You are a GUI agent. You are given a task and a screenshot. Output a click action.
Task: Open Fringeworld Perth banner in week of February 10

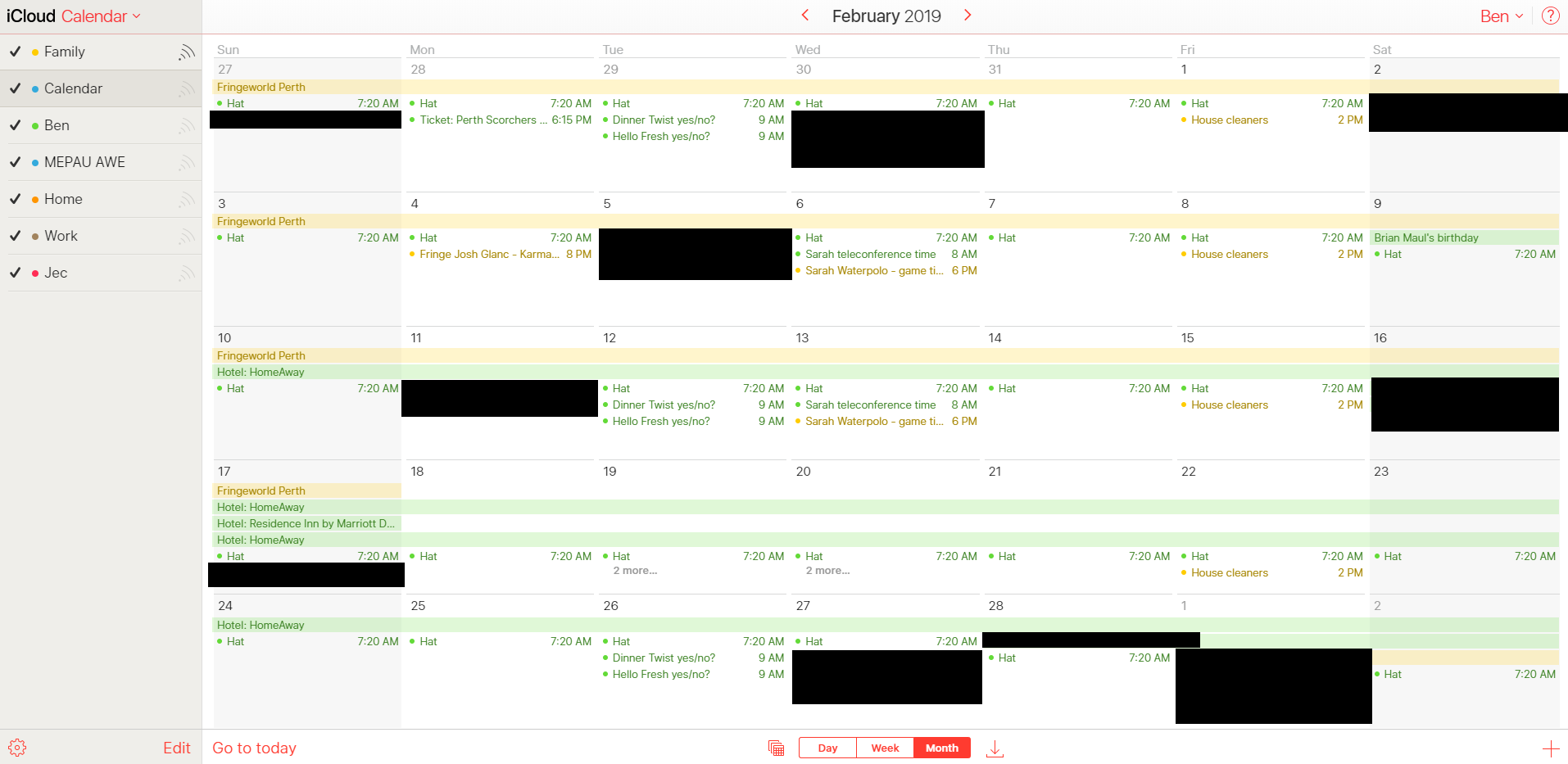[886, 355]
